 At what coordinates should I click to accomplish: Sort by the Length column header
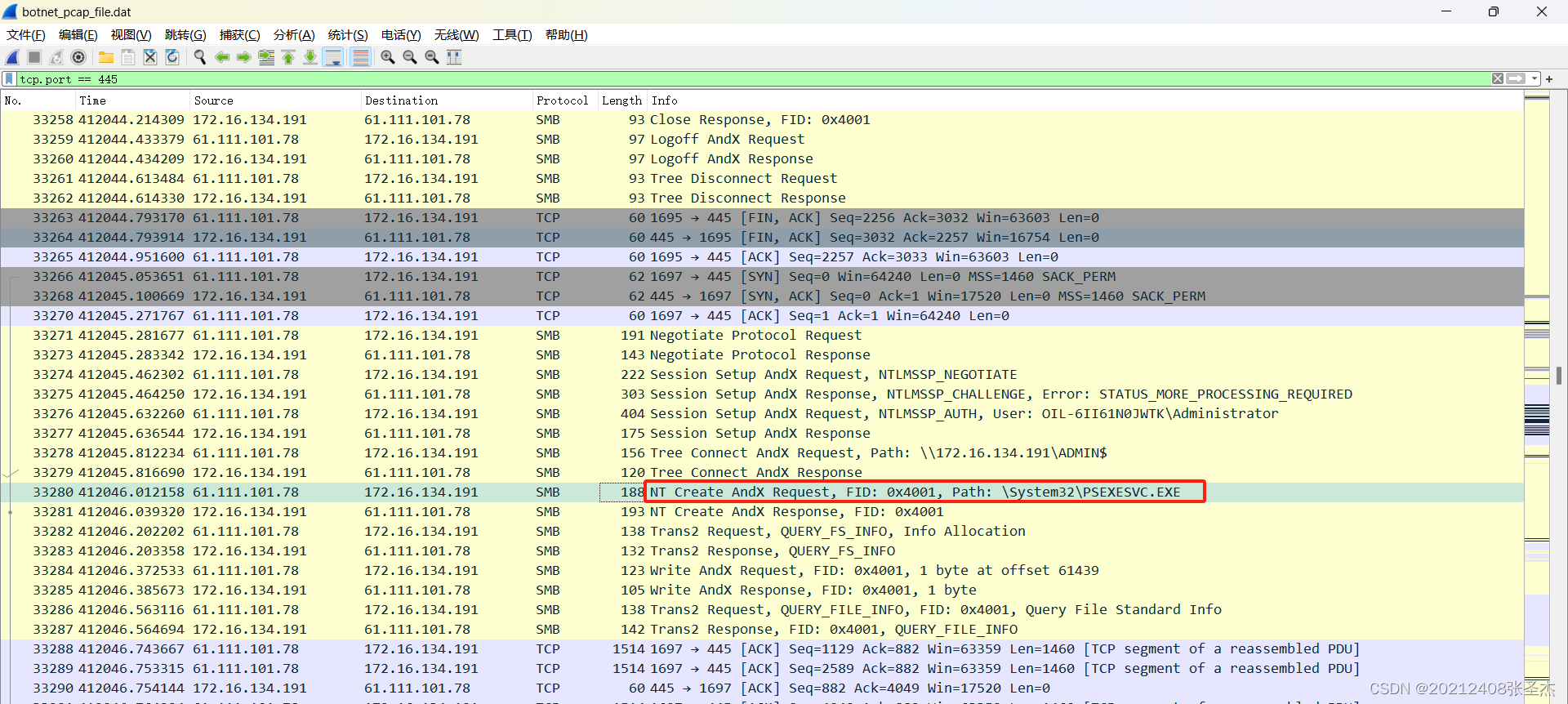(x=622, y=100)
